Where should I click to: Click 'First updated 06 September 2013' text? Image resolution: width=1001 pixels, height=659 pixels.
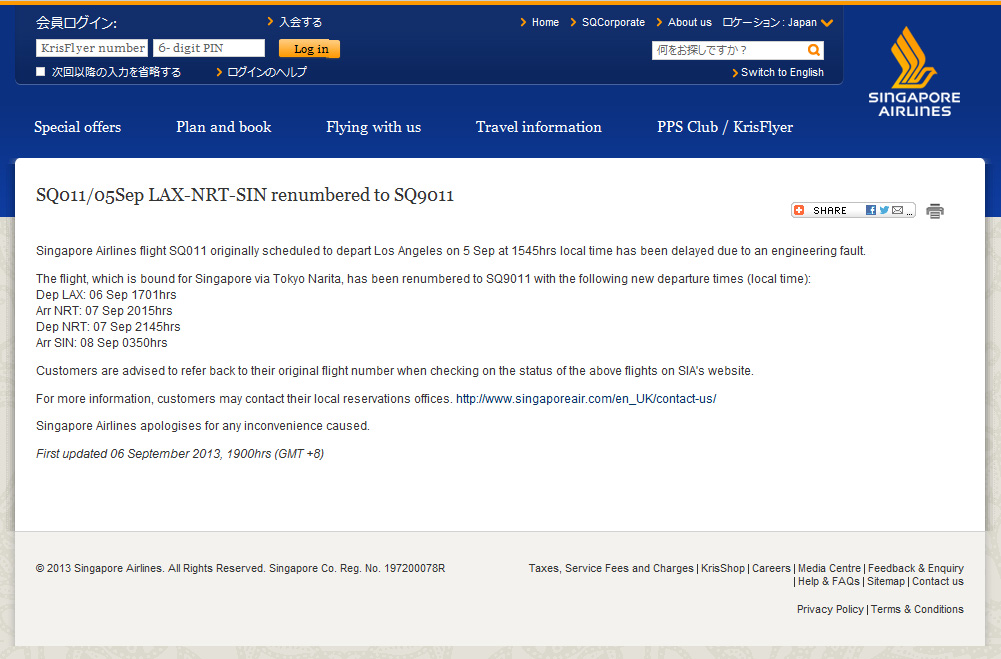[128, 453]
